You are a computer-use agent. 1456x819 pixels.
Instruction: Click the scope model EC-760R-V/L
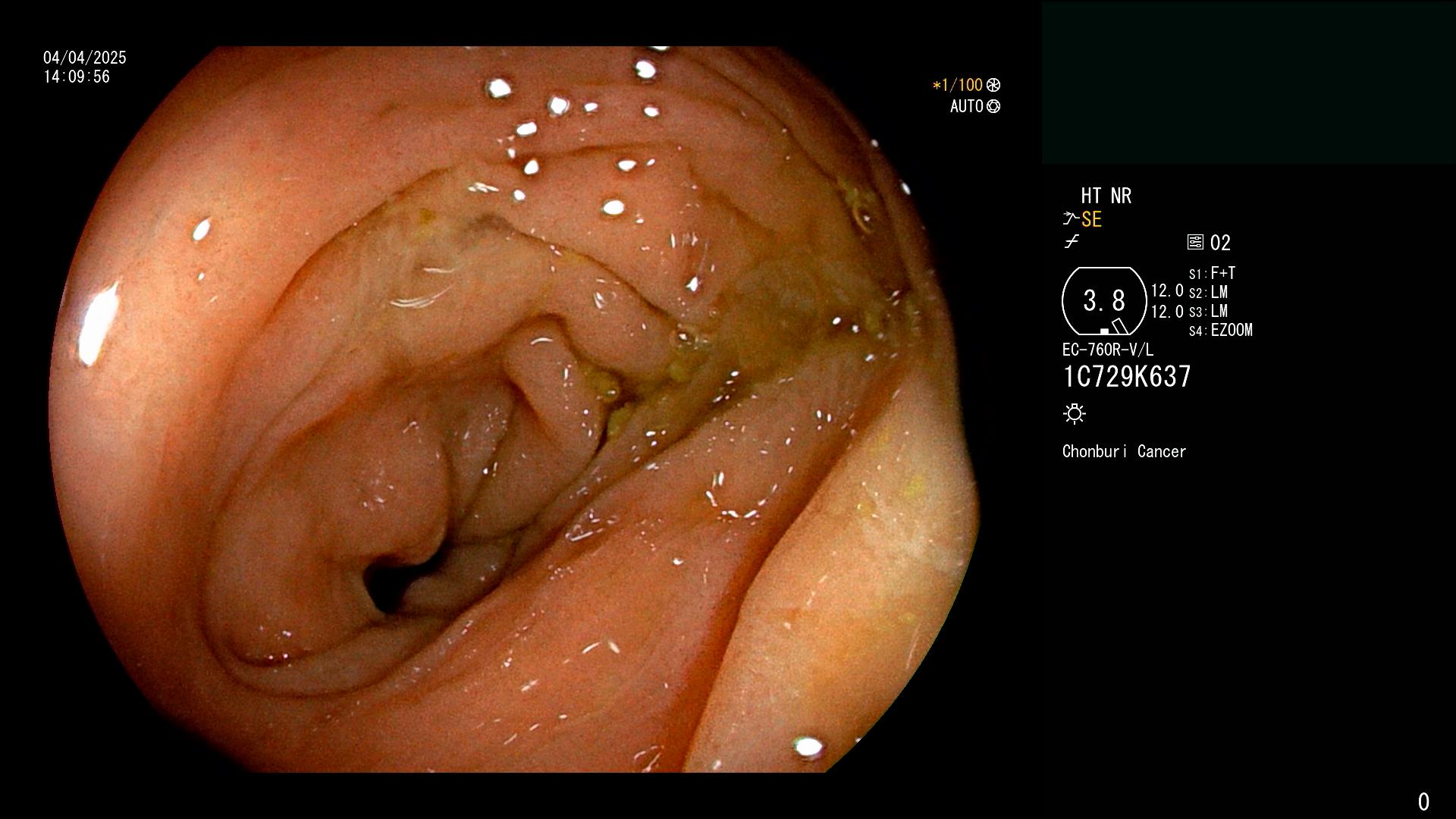[1108, 350]
